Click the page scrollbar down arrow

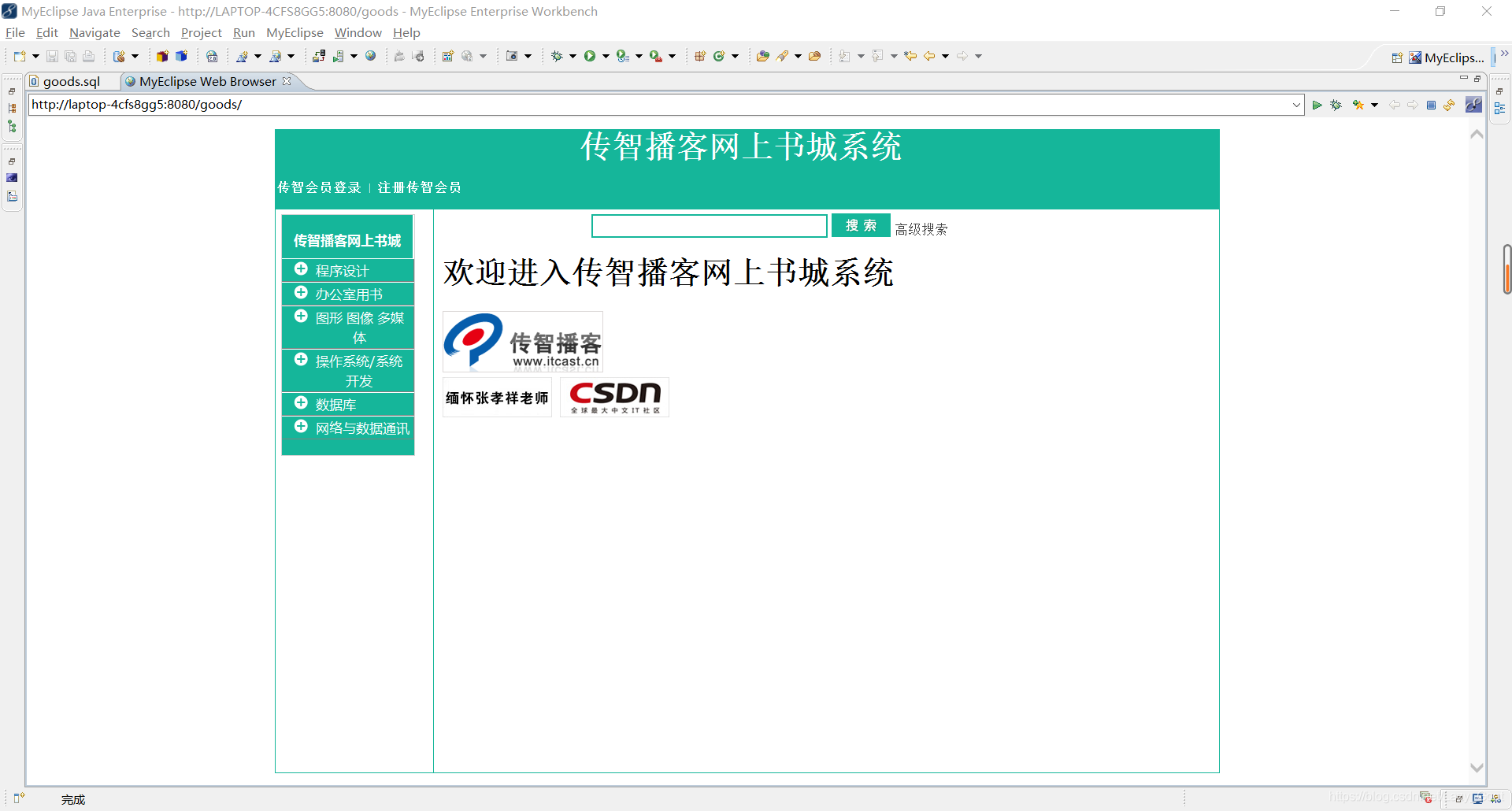point(1477,767)
